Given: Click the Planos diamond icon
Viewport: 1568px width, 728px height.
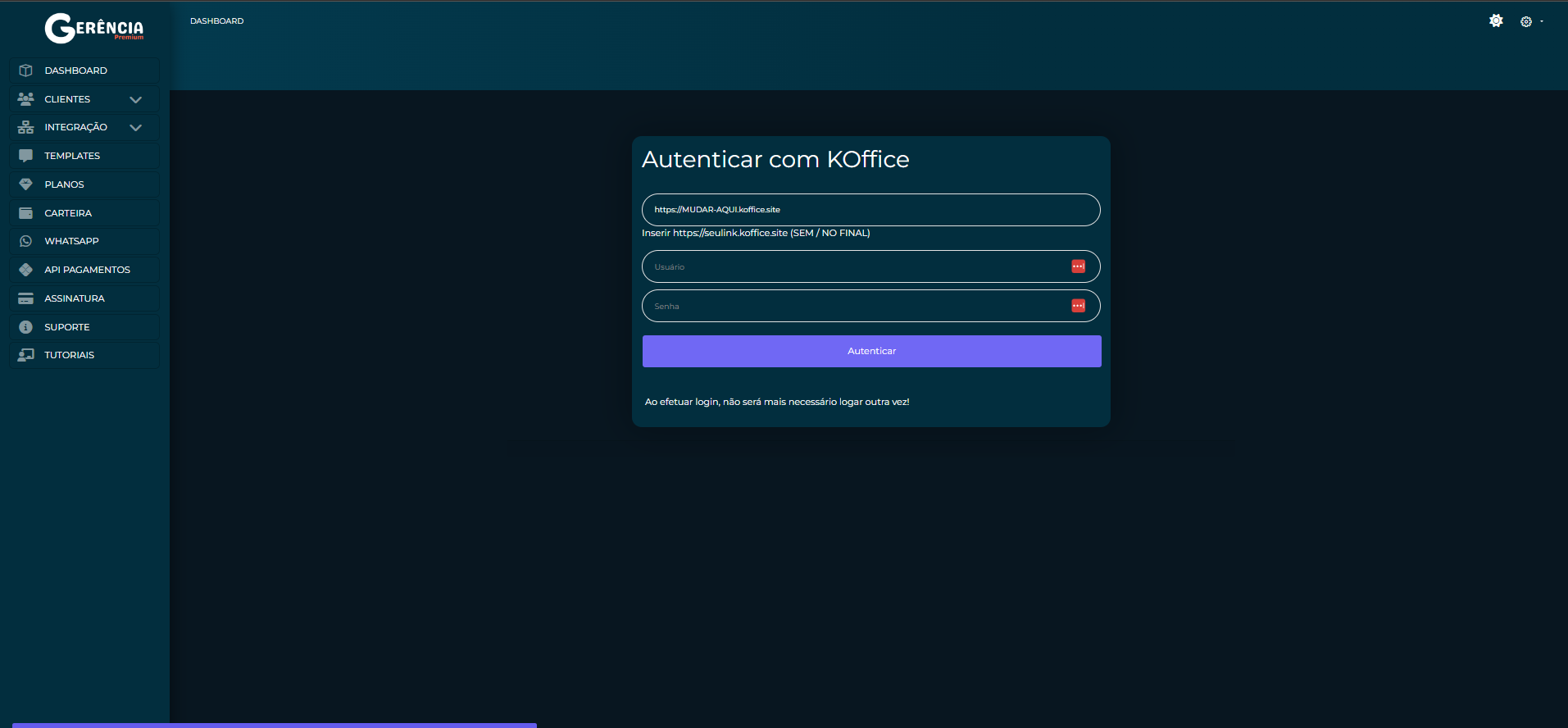Looking at the screenshot, I should pyautogui.click(x=26, y=184).
